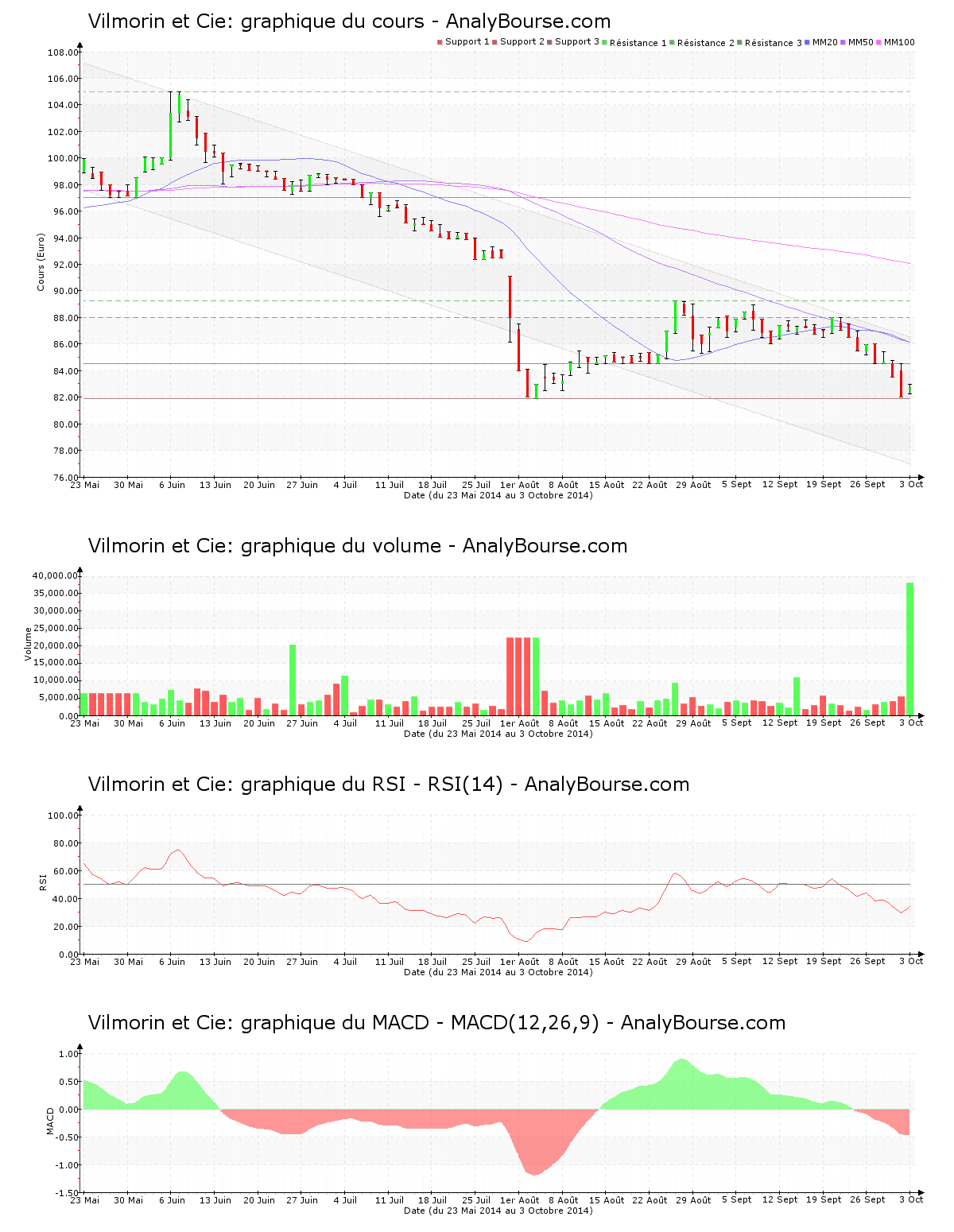
Task: Click the 'Volume' y-axis label
Action: point(29,644)
